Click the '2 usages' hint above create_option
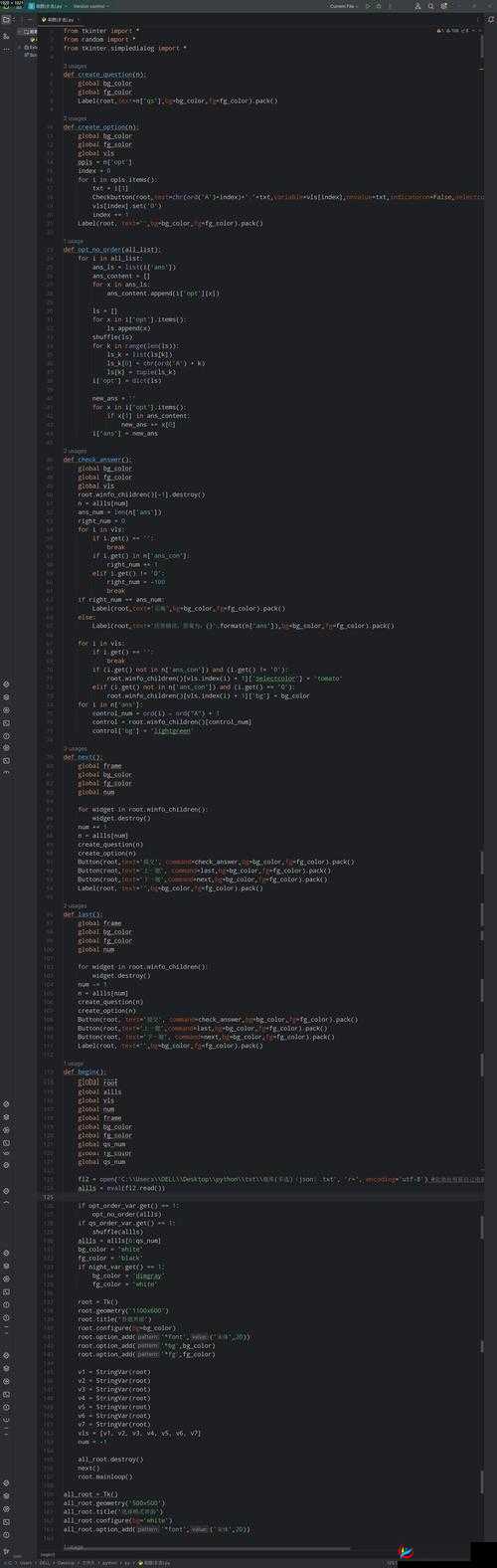Viewport: 497px width, 1568px height. (x=75, y=118)
